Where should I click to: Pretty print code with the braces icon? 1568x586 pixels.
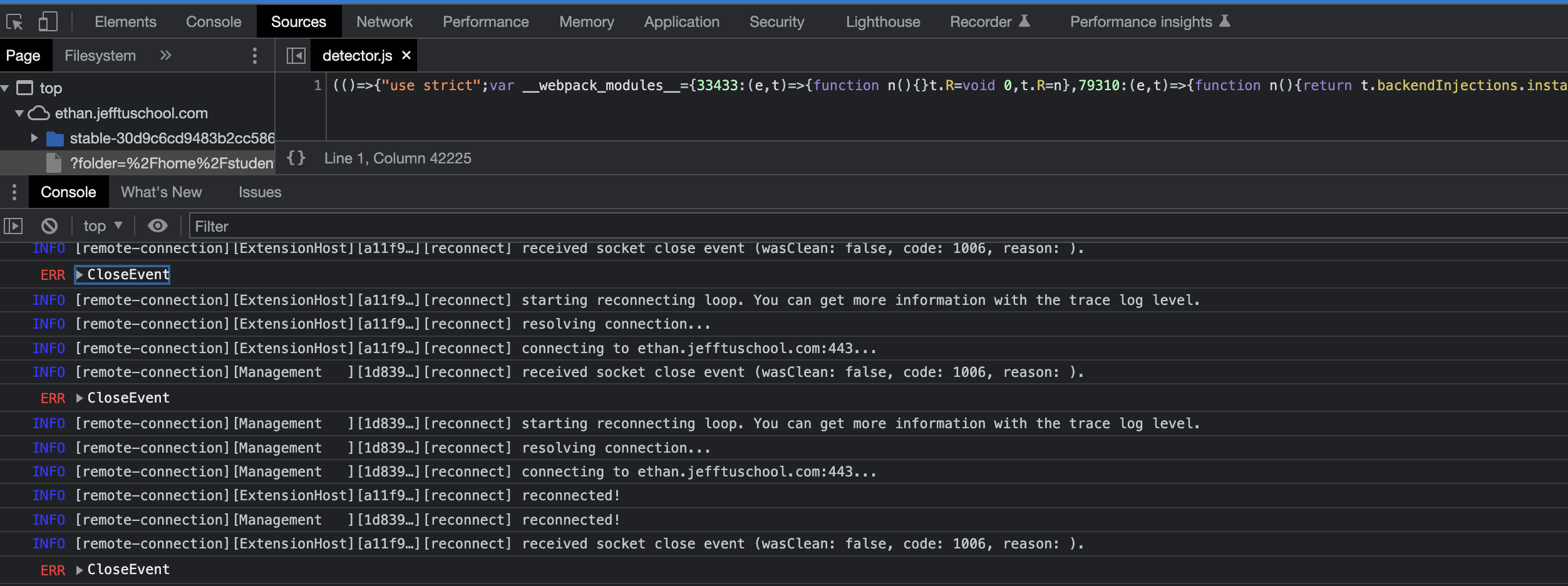(x=296, y=158)
